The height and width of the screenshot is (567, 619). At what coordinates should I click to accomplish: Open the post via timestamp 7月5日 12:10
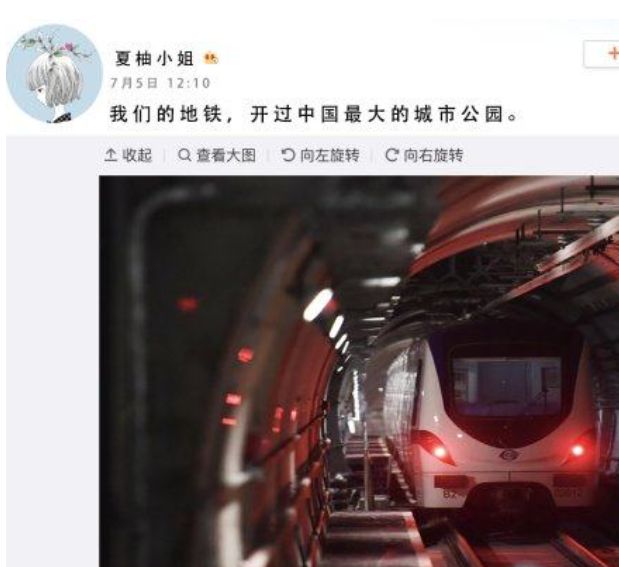tap(160, 83)
